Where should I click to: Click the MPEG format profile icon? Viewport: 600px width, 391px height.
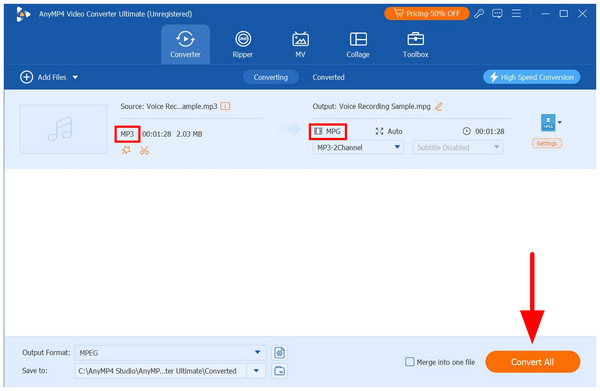point(548,122)
